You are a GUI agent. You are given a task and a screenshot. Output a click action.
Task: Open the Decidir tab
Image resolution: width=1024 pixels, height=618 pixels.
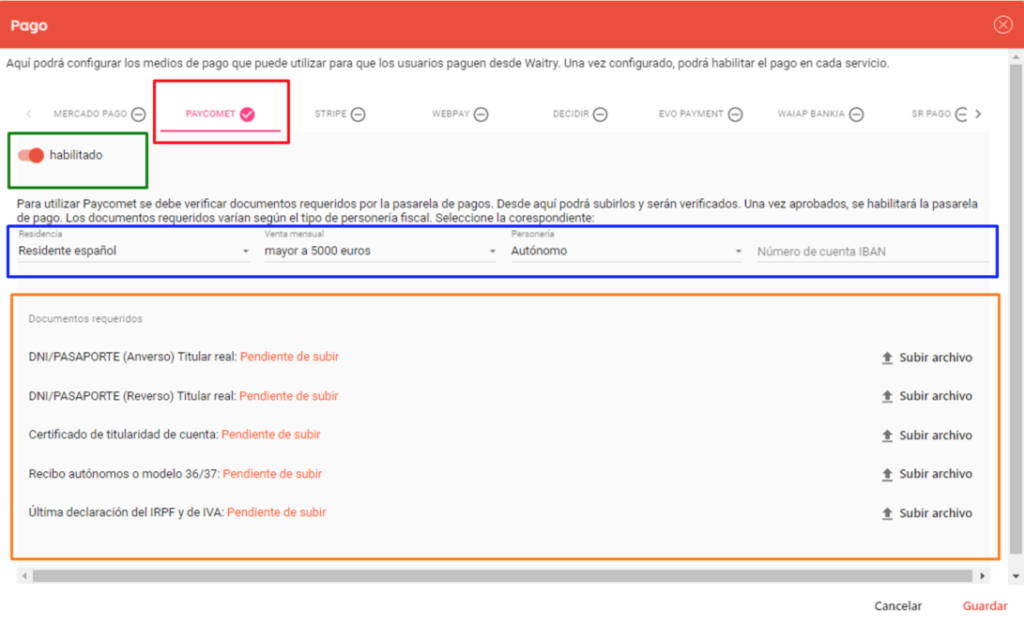point(580,114)
